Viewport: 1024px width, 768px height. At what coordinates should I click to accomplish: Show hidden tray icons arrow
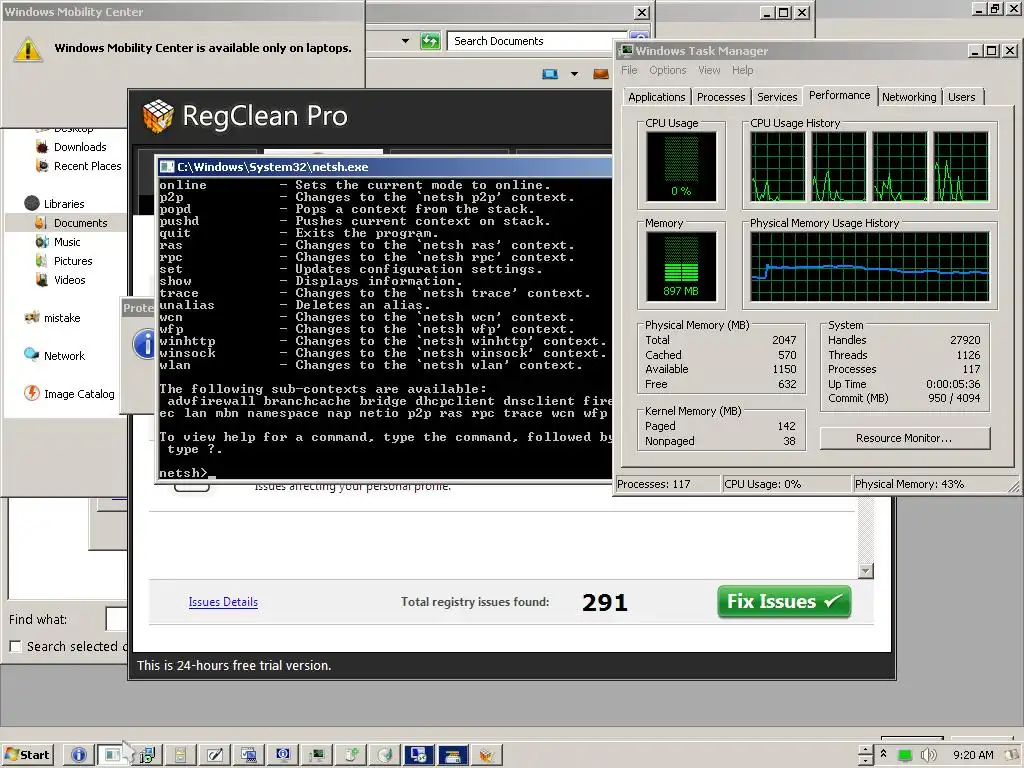click(884, 754)
